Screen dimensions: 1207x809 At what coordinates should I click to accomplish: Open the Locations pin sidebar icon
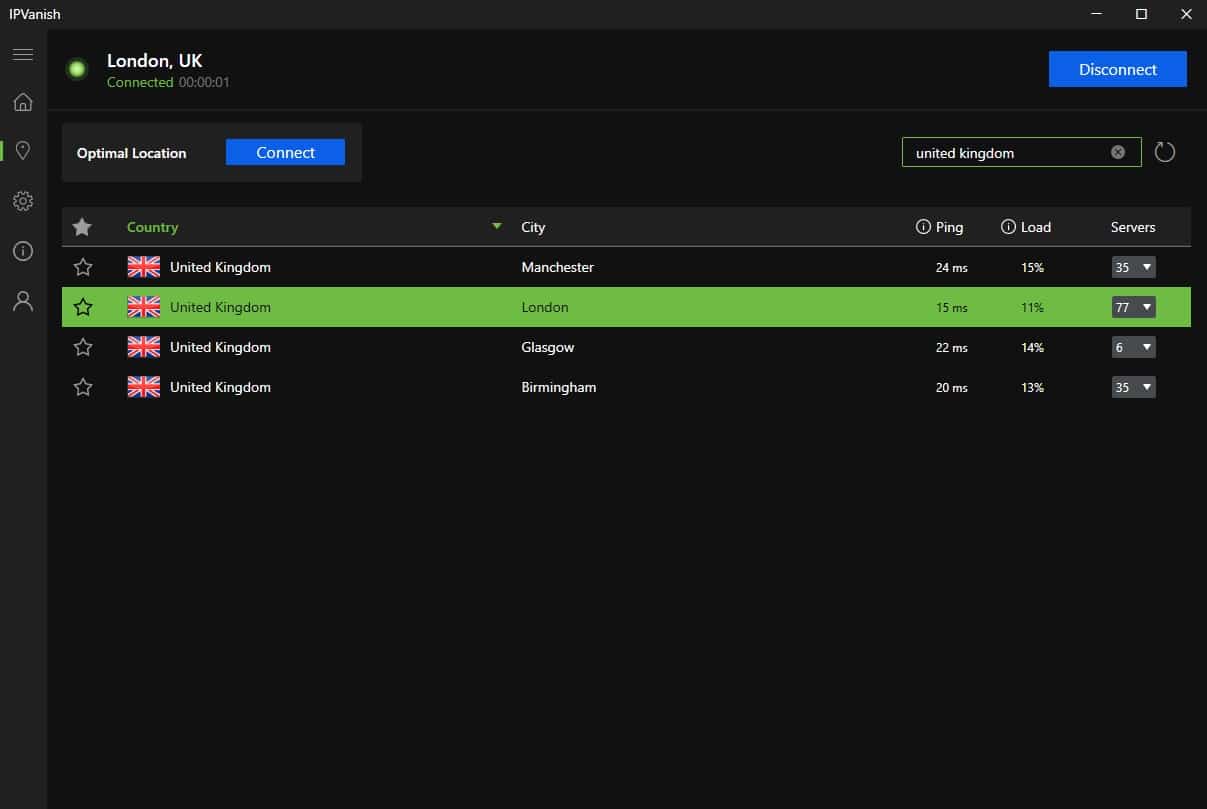tap(23, 151)
